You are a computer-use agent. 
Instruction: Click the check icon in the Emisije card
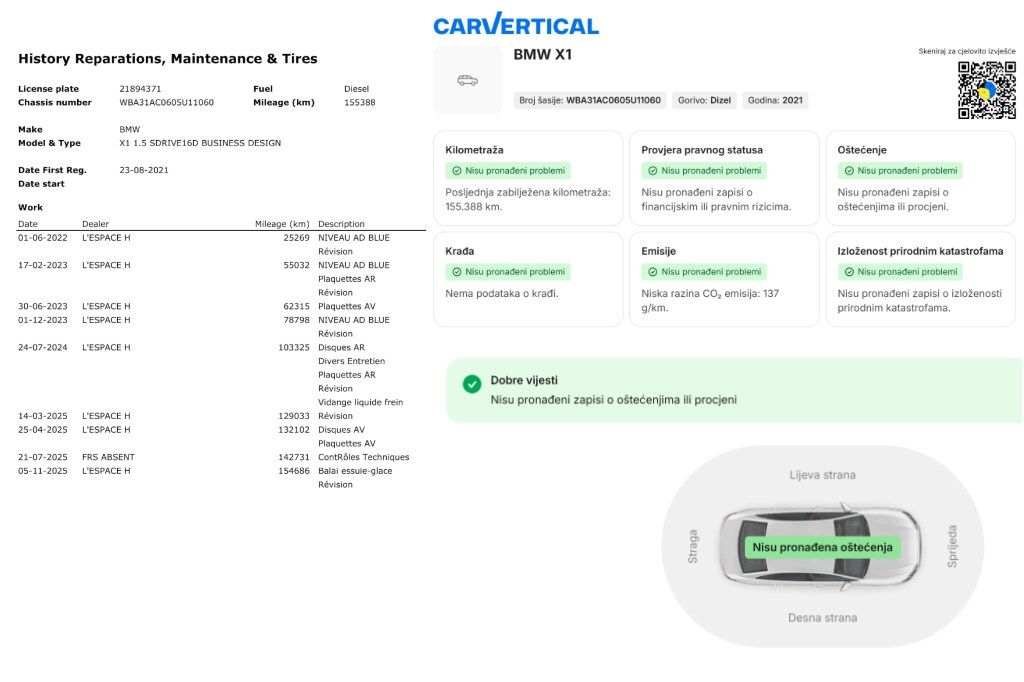653,272
